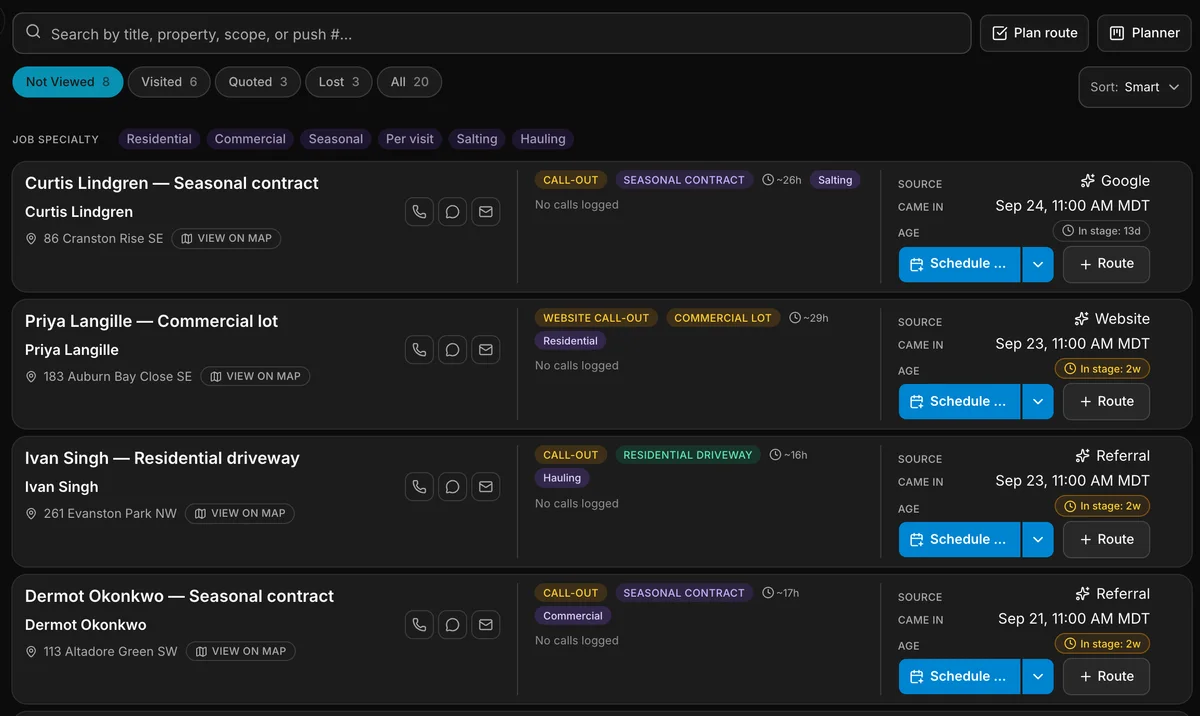This screenshot has height=716, width=1200.
Task: Switch to the Lost tab
Action: [339, 82]
